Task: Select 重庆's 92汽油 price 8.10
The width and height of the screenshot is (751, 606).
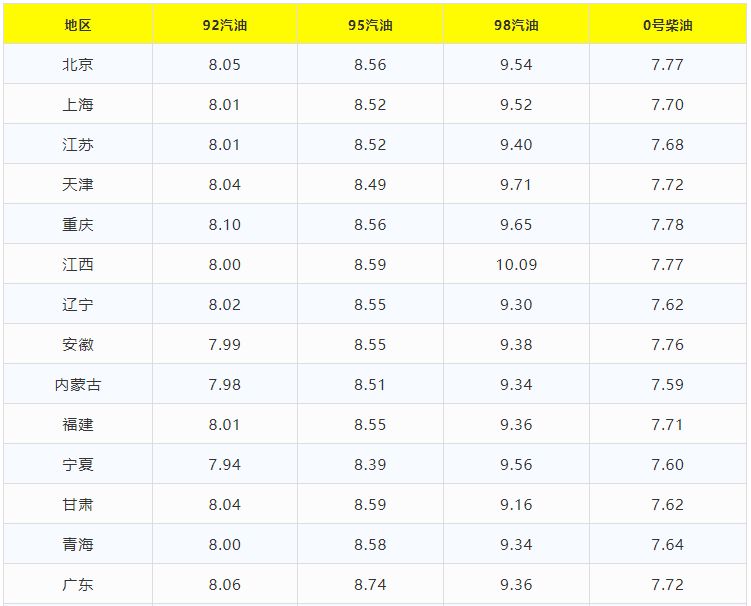Action: 224,225
